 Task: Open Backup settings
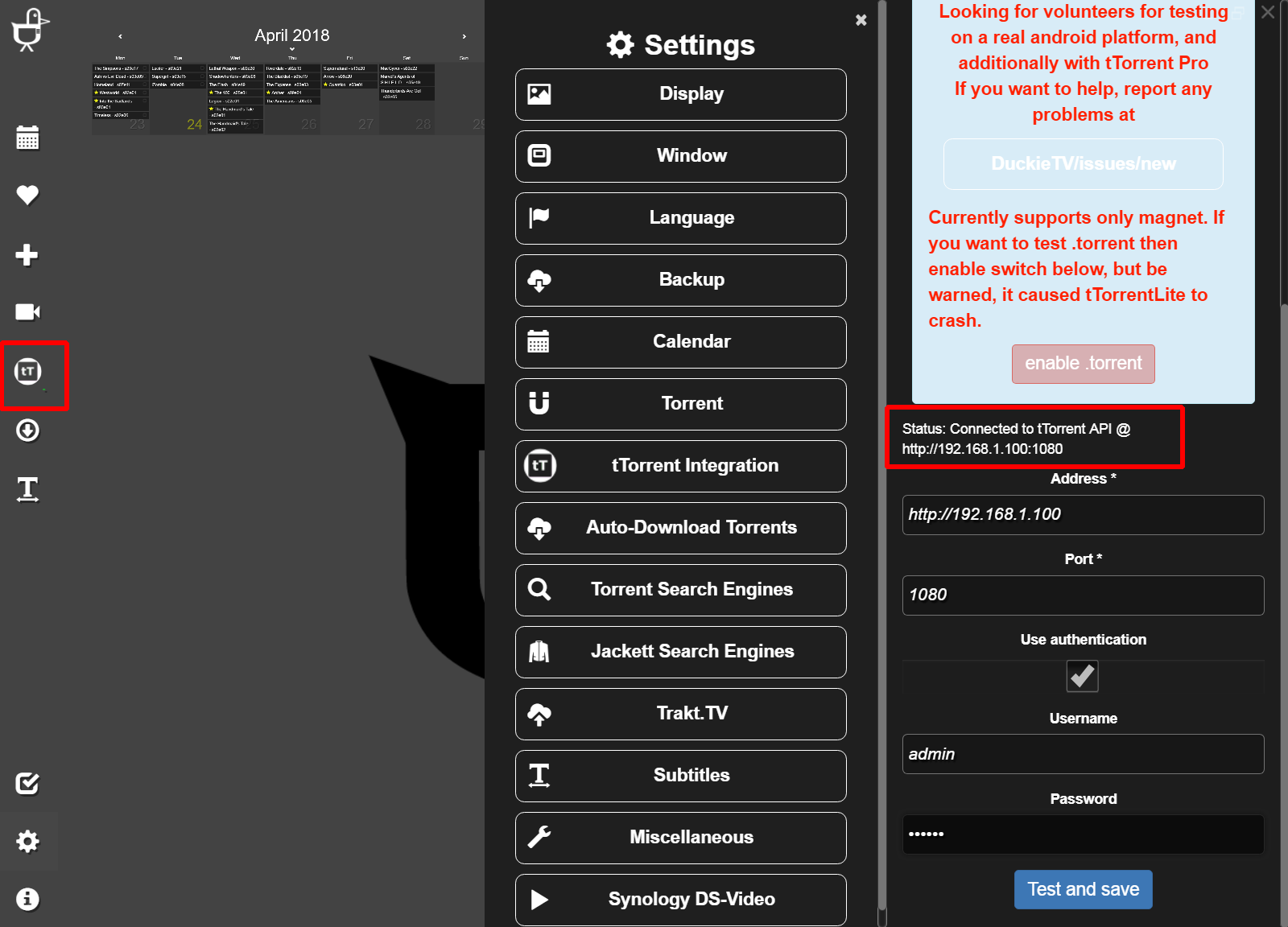pyautogui.click(x=681, y=280)
